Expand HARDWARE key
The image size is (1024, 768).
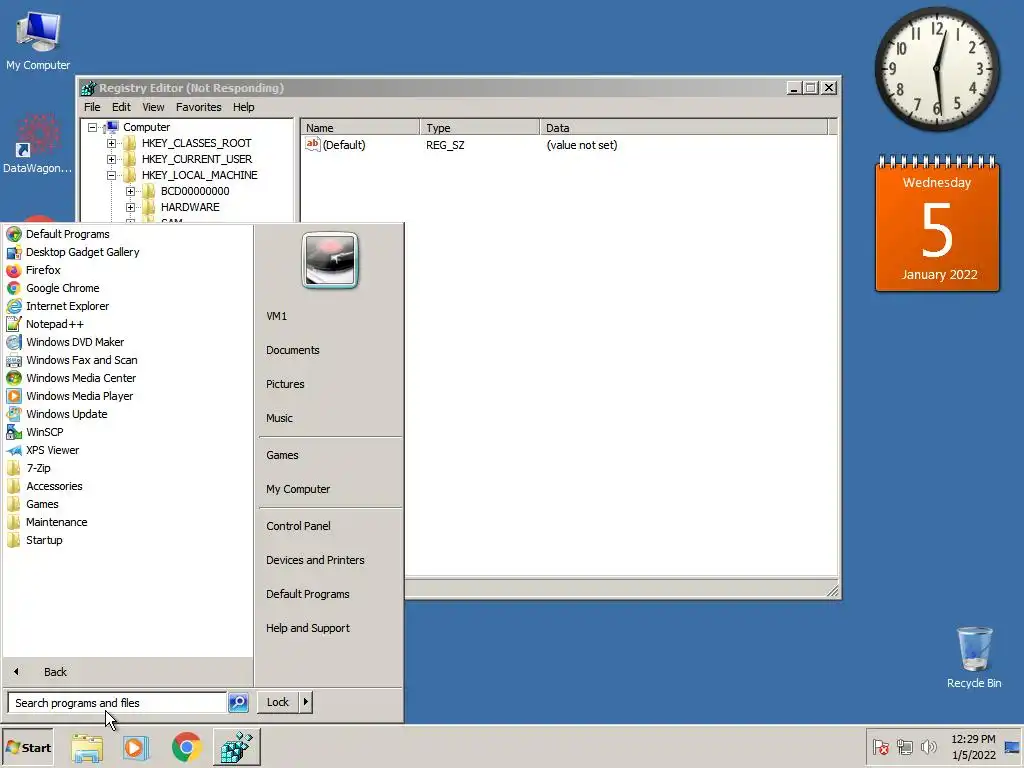131,207
